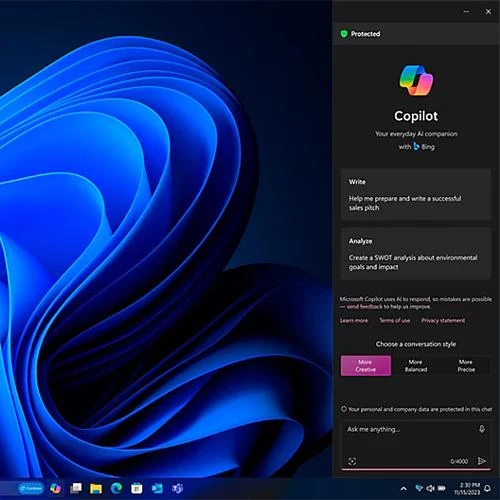Click the Analyze SWOT analysis suggestion card
Viewport: 500px width, 500px height.
(x=416, y=254)
